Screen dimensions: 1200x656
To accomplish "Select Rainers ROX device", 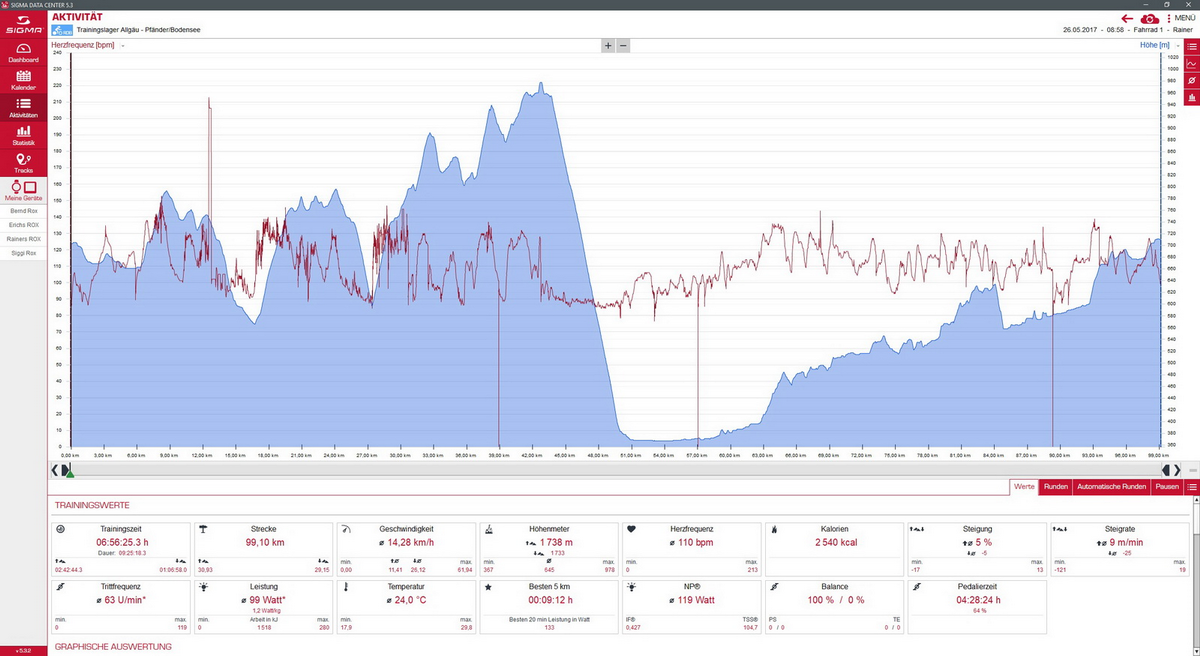I will tap(23, 239).
